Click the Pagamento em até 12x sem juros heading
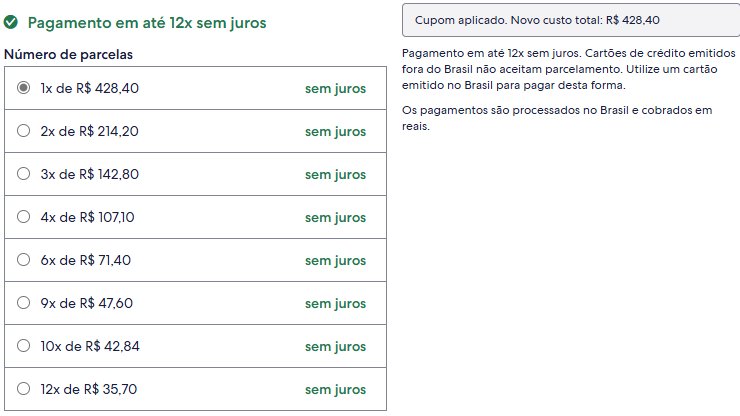Image resolution: width=740 pixels, height=416 pixels. [147, 23]
